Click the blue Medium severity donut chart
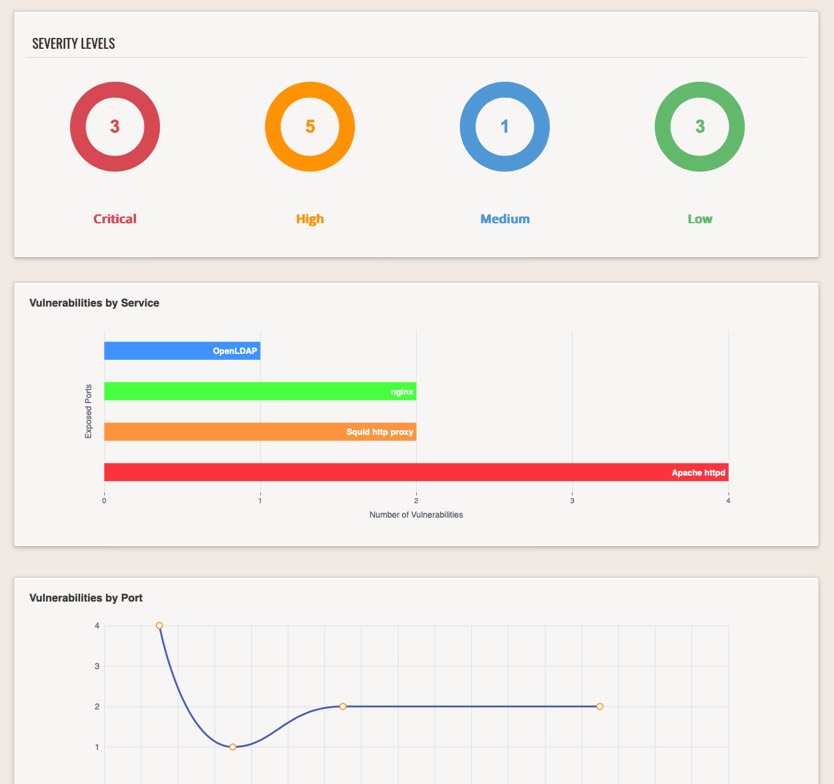 505,127
